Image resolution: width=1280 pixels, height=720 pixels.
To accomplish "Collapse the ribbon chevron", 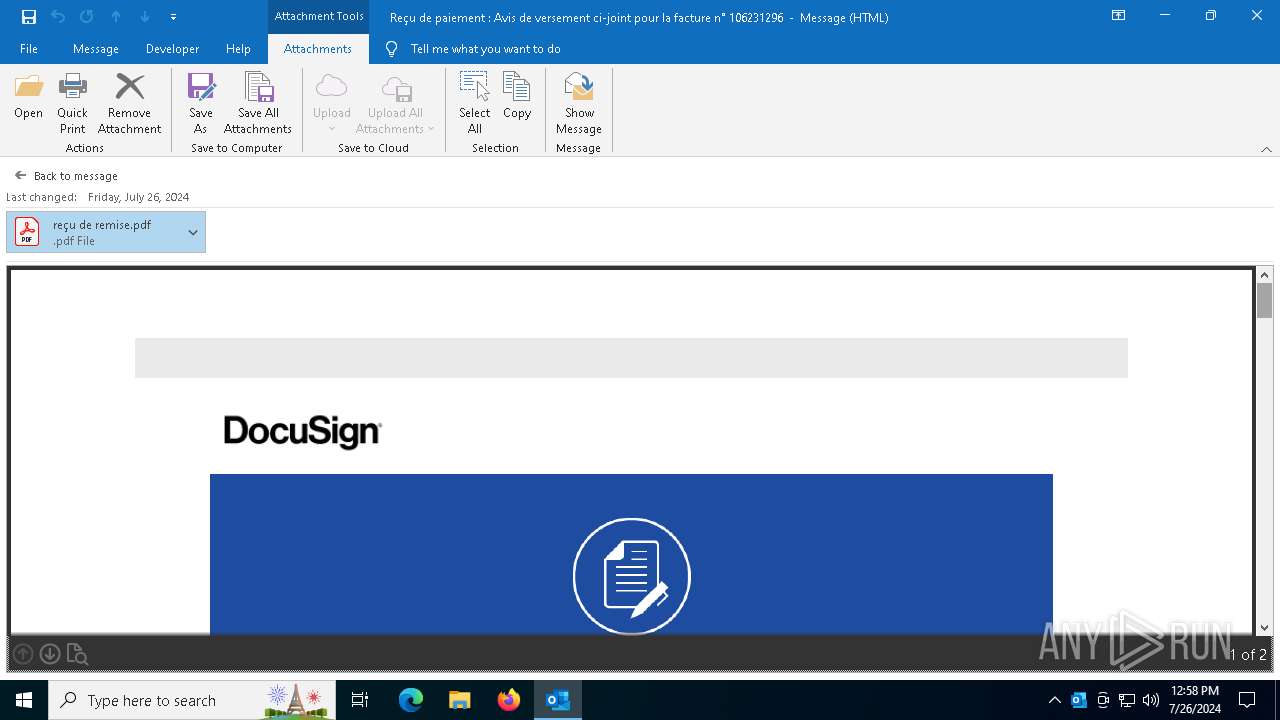I will click(1266, 149).
